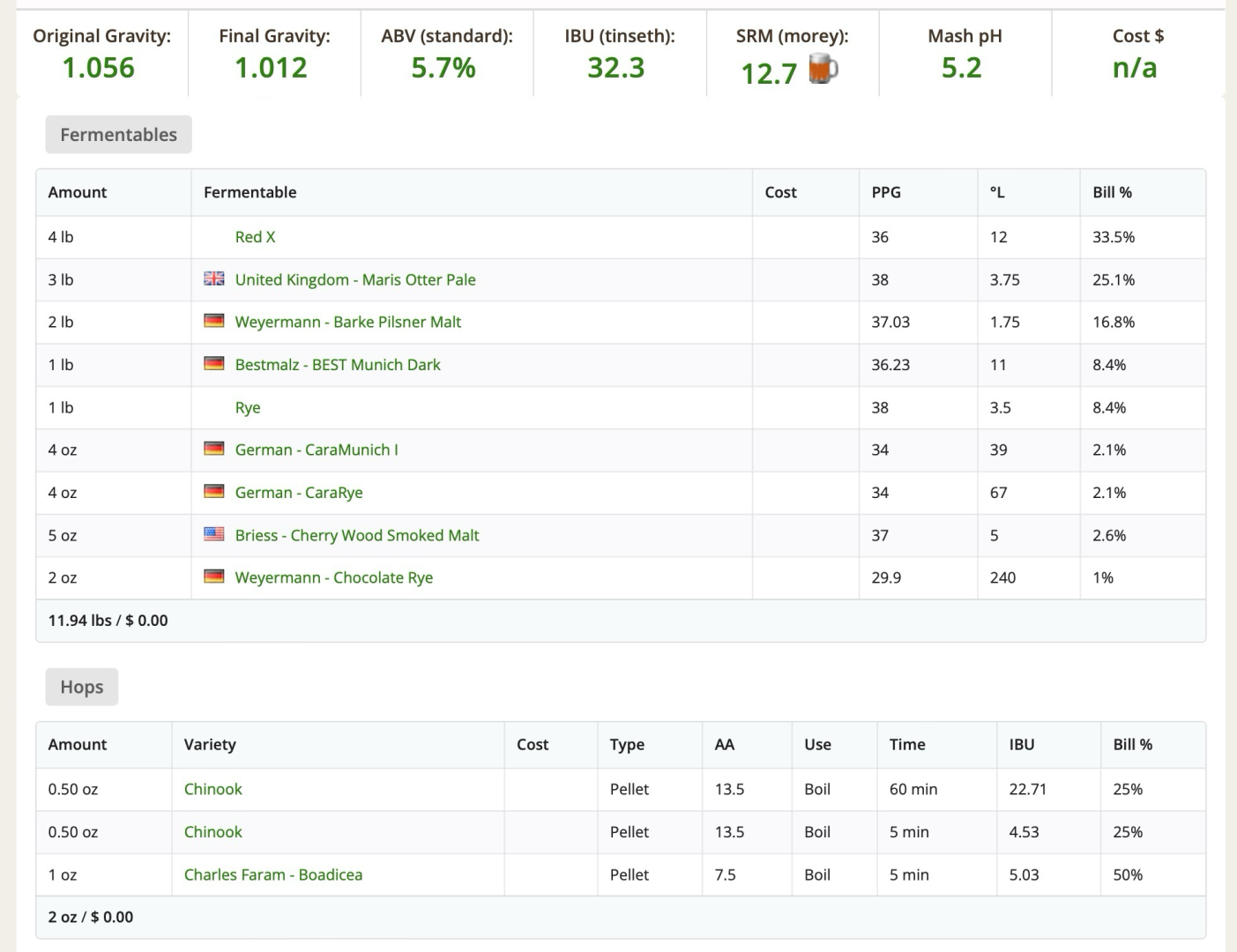Click German flag beside CaraMunich I
The width and height of the screenshot is (1237, 952).
(214, 449)
